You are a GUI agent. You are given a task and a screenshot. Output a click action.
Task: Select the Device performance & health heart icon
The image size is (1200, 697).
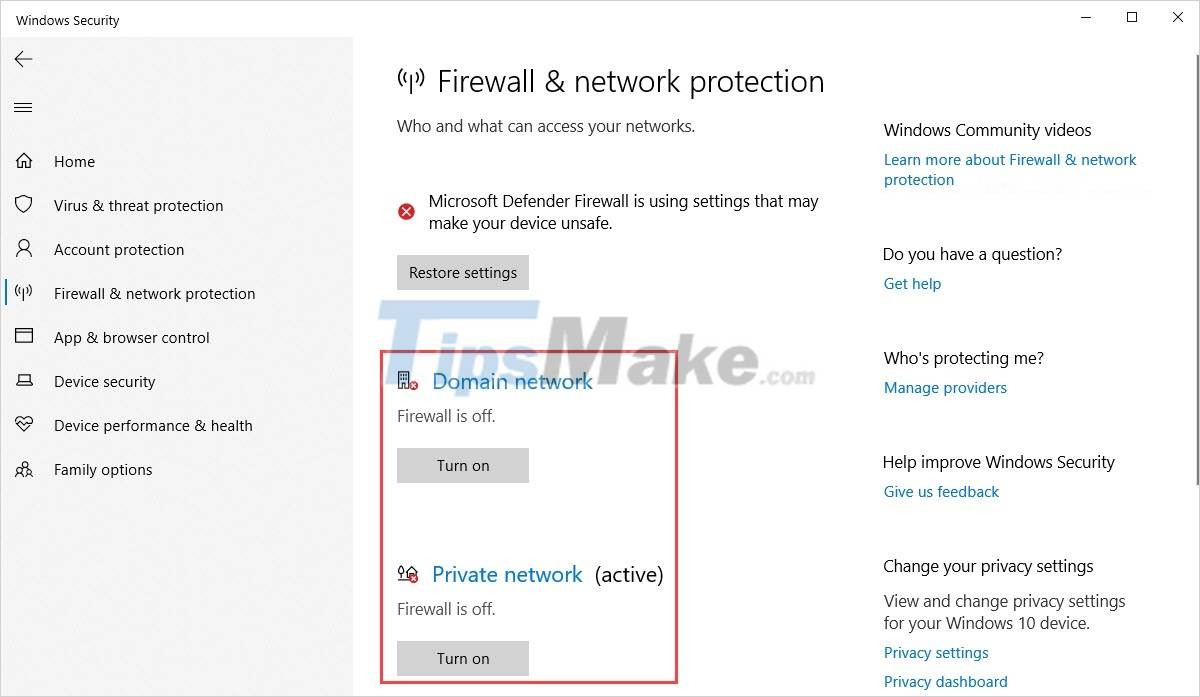click(24, 425)
